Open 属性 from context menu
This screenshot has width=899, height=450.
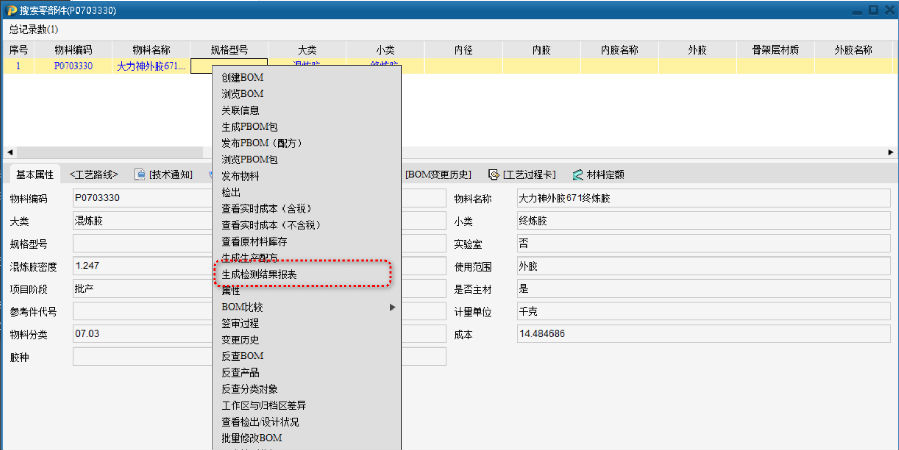point(231,291)
